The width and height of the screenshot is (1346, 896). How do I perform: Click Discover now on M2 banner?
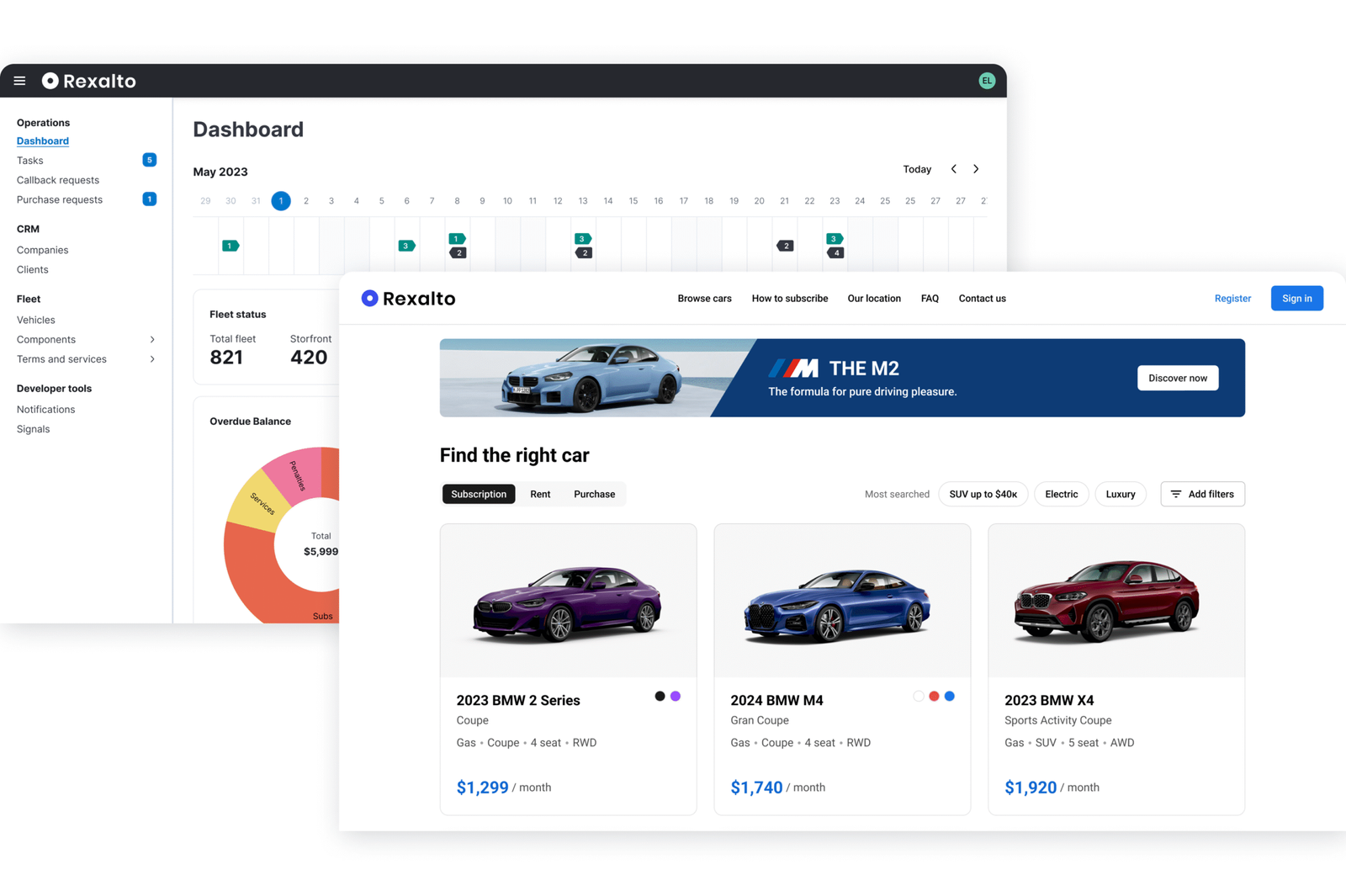pos(1178,378)
